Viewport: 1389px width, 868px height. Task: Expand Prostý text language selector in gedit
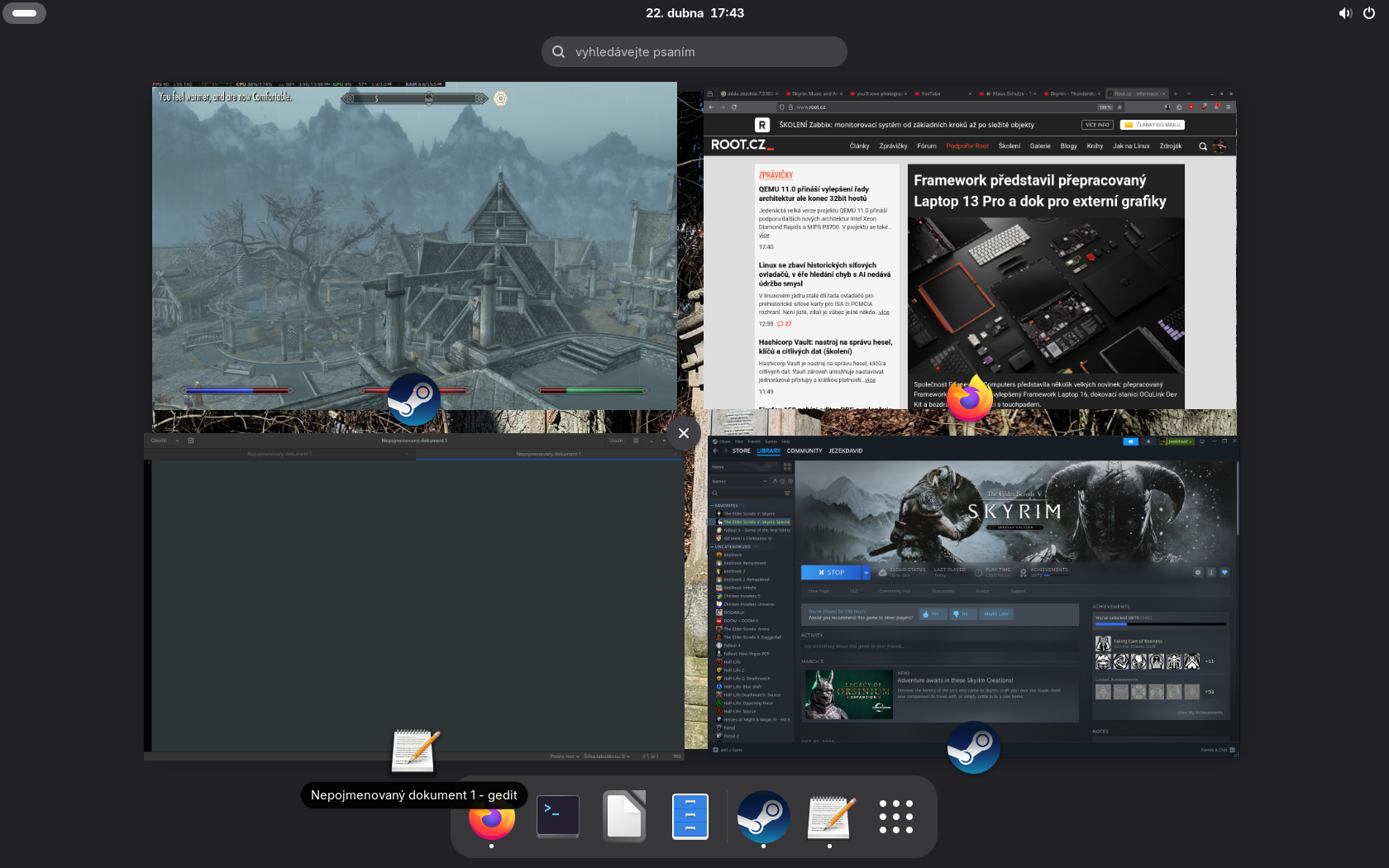point(566,756)
